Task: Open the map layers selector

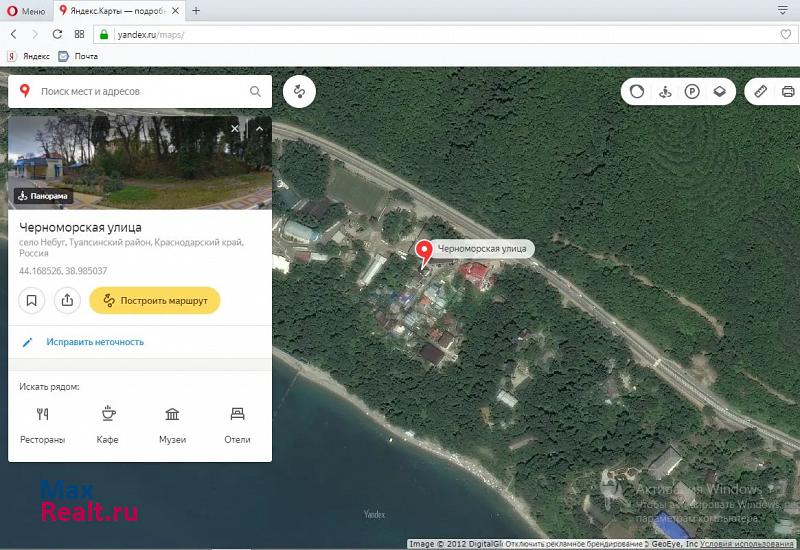Action: (x=718, y=92)
